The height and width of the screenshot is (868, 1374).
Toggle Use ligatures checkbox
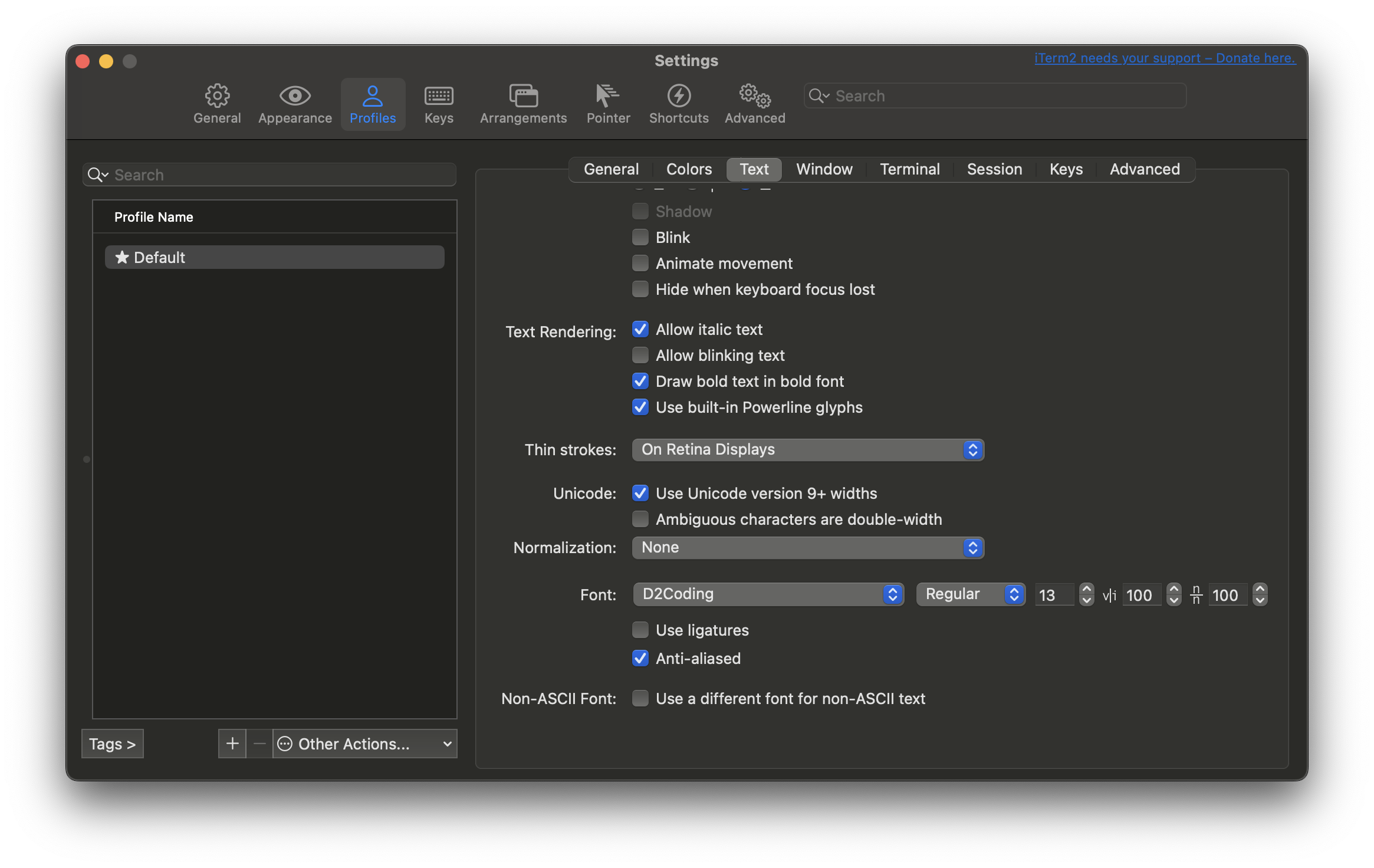click(x=640, y=630)
